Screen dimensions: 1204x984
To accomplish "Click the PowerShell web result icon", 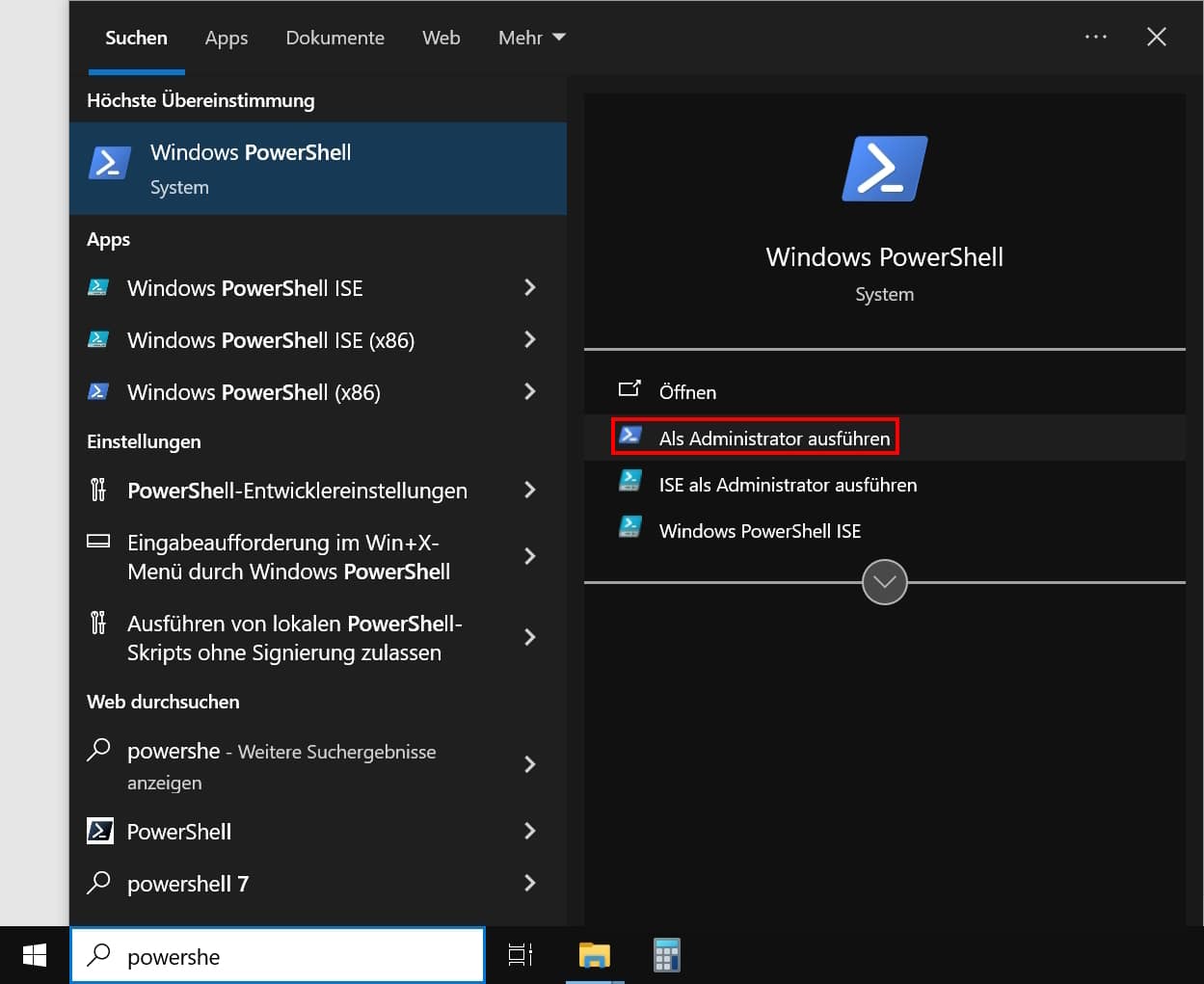I will (100, 831).
